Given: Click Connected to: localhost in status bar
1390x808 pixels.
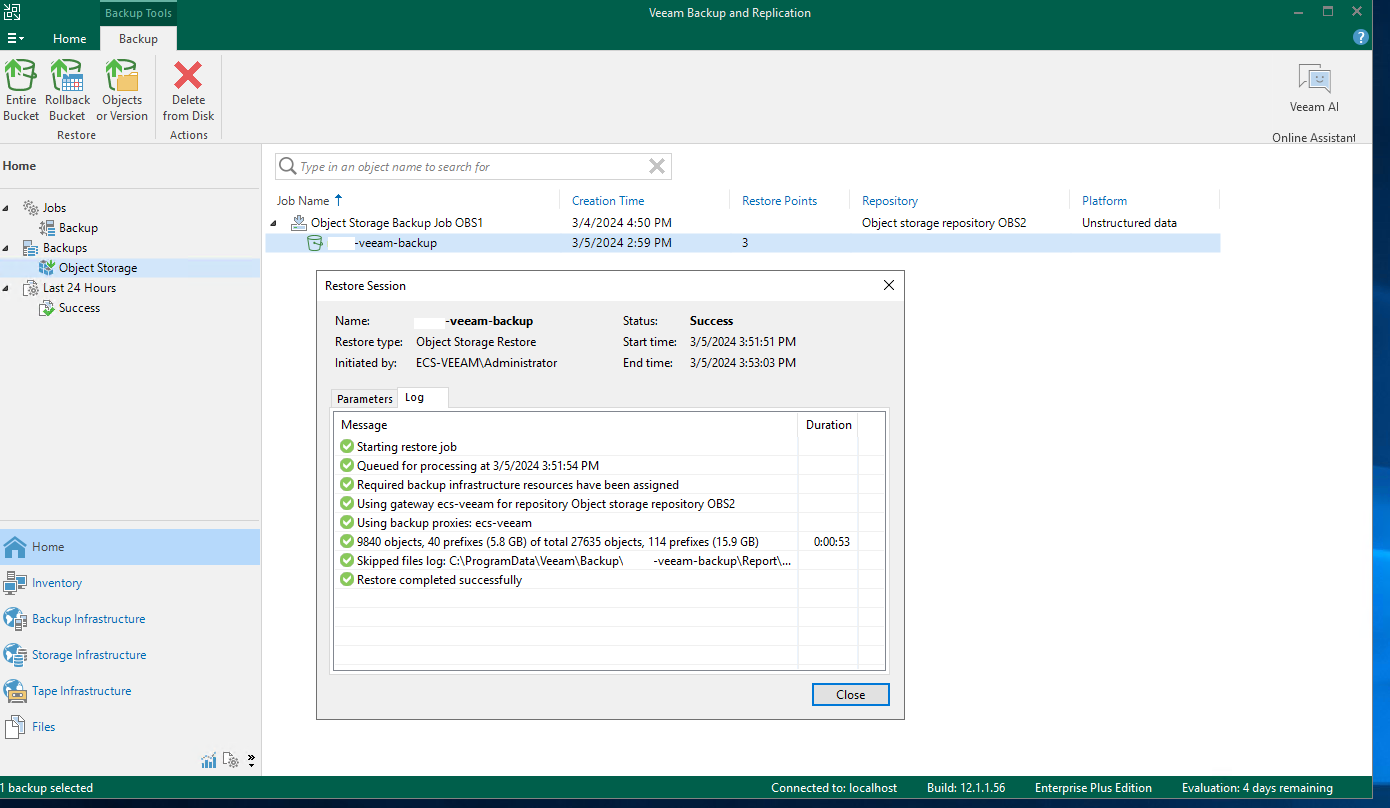Looking at the screenshot, I should click(x=834, y=788).
